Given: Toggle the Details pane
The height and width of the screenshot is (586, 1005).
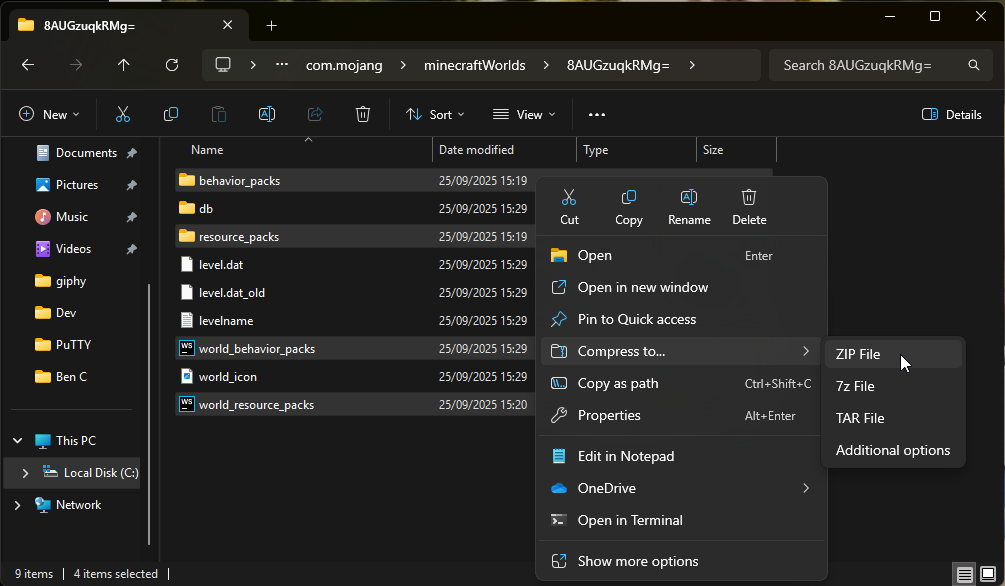Looking at the screenshot, I should (x=951, y=115).
